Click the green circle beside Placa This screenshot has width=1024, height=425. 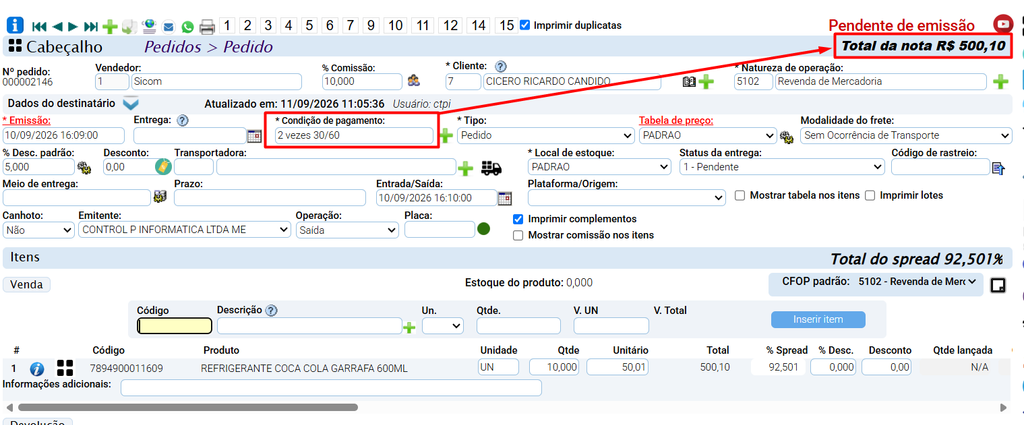tap(483, 229)
